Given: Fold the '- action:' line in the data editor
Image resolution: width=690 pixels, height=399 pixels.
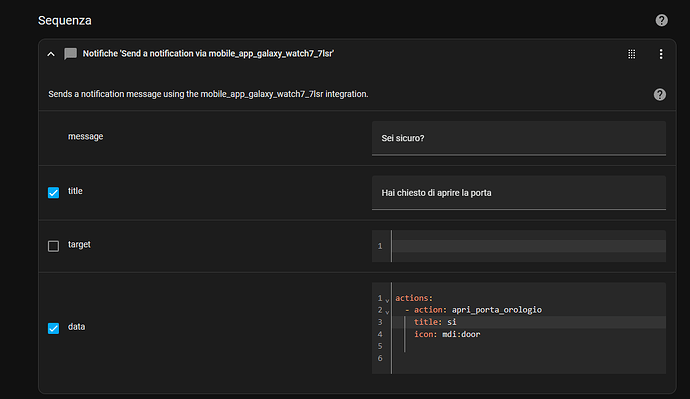Looking at the screenshot, I should [x=387, y=312].
